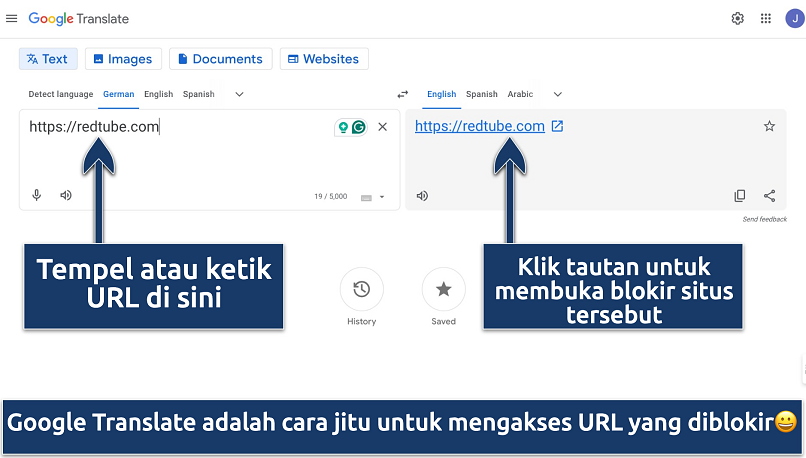This screenshot has height=458, width=806.
Task: Click the green lightbulb suggestion icon
Action: point(343,127)
